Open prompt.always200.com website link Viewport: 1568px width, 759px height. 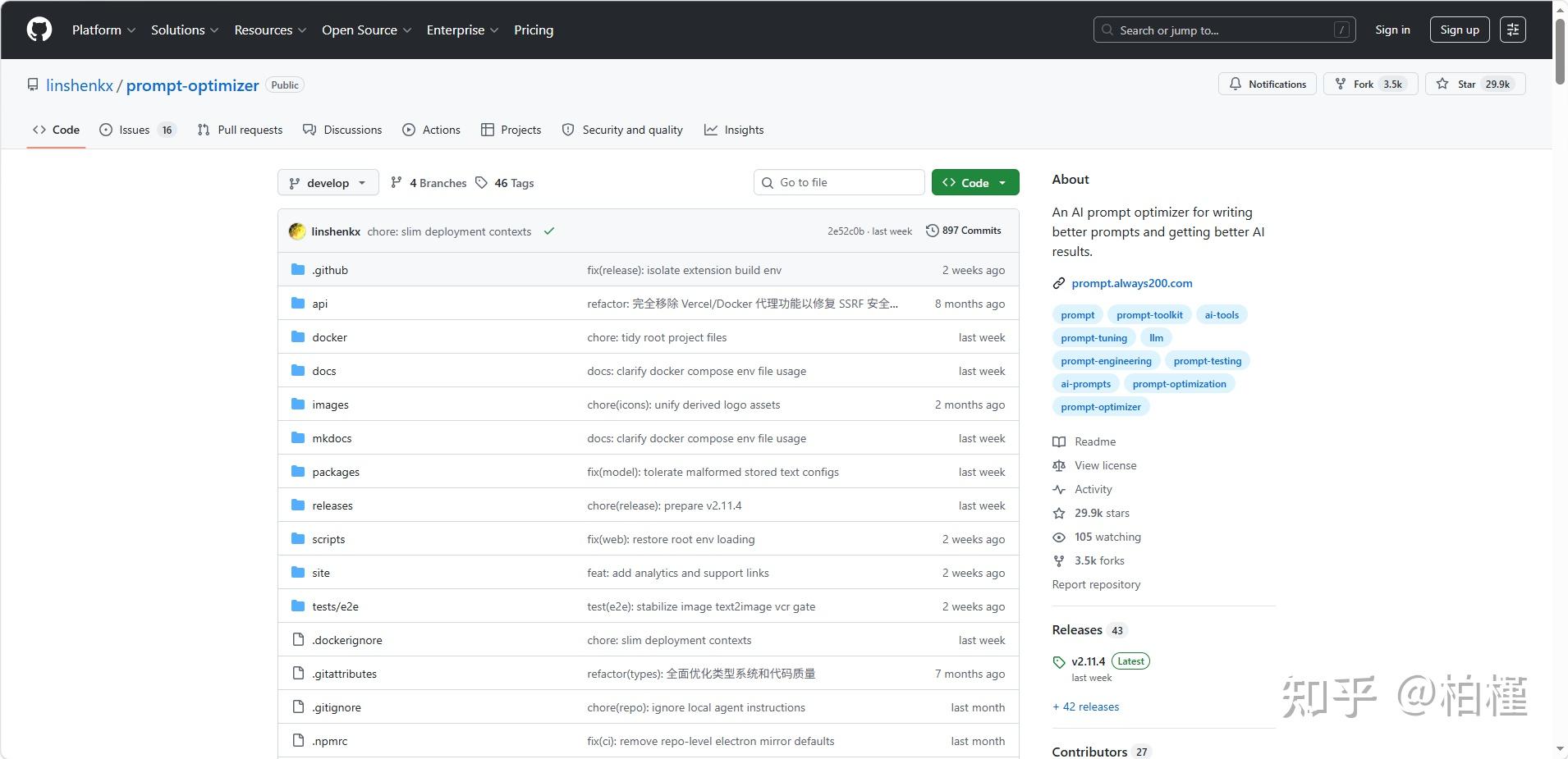(x=1131, y=283)
